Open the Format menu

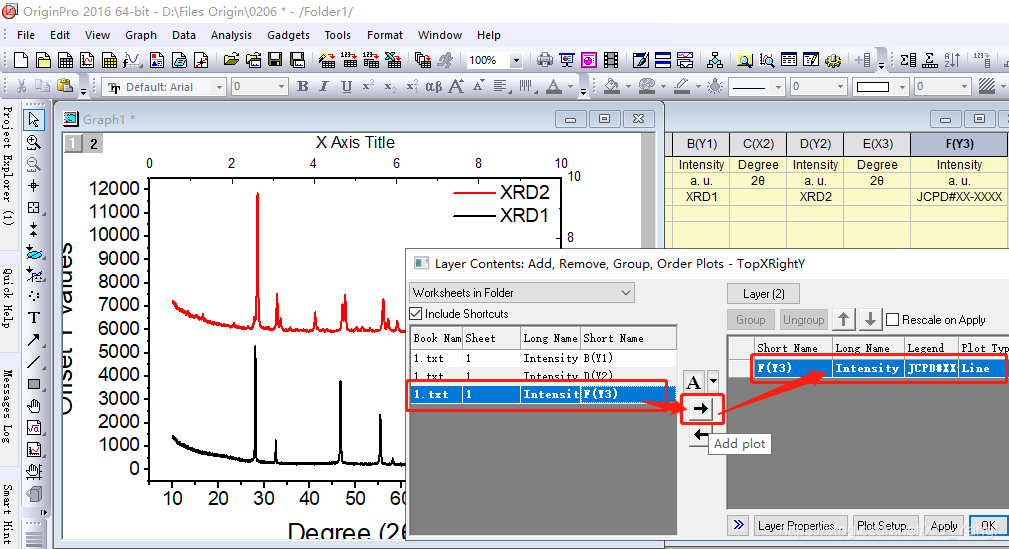pyautogui.click(x=385, y=35)
